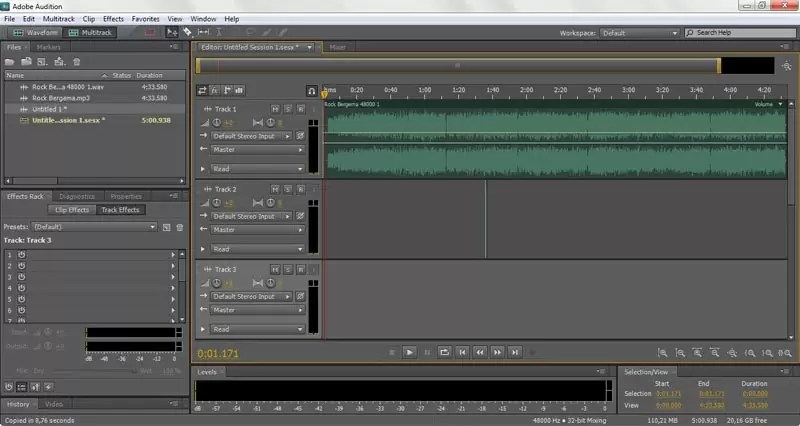Click the Track 1 stereo pan knob
The width and height of the screenshot is (800, 426).
pos(270,122)
